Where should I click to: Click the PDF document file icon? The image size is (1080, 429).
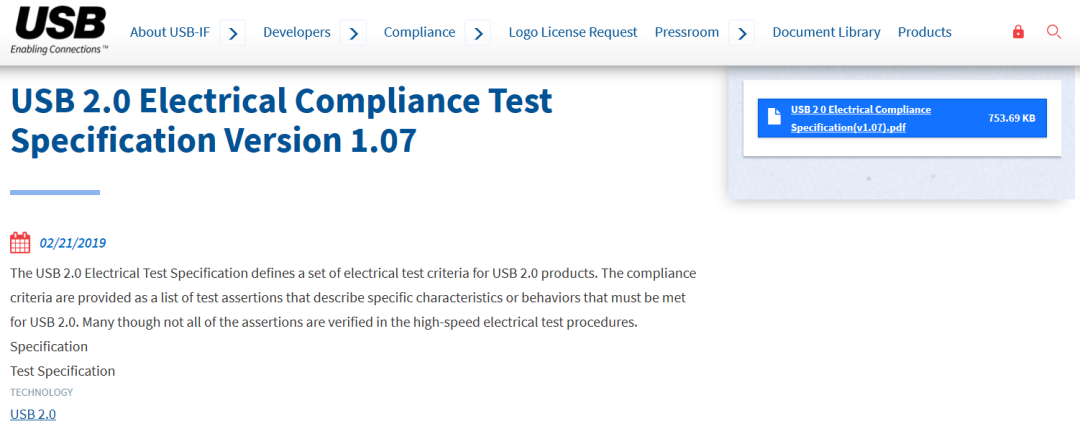coord(774,117)
